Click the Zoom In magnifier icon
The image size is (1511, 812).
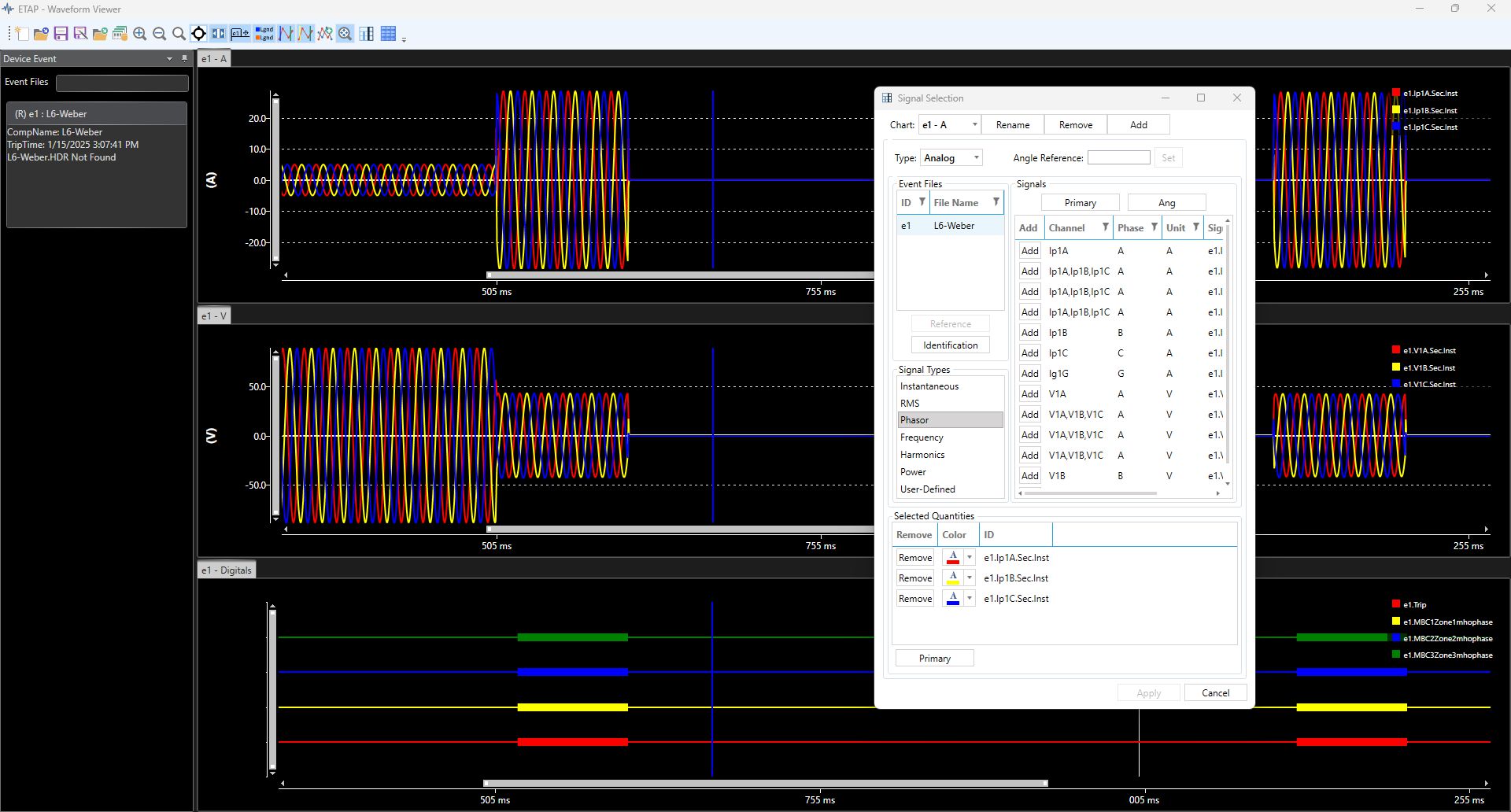click(x=140, y=34)
